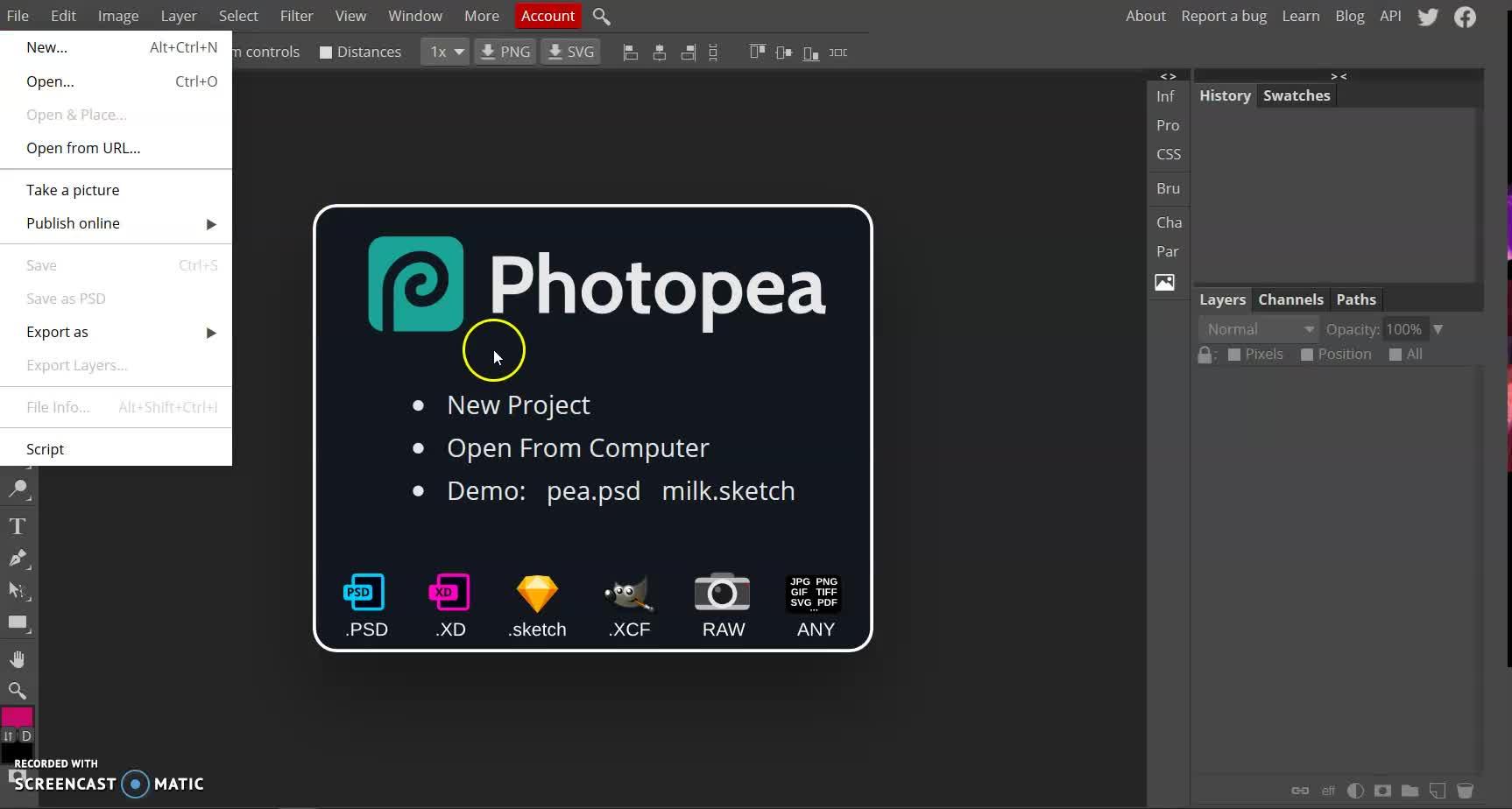This screenshot has height=809, width=1512.
Task: Click the delete layer trash icon
Action: (1465, 791)
